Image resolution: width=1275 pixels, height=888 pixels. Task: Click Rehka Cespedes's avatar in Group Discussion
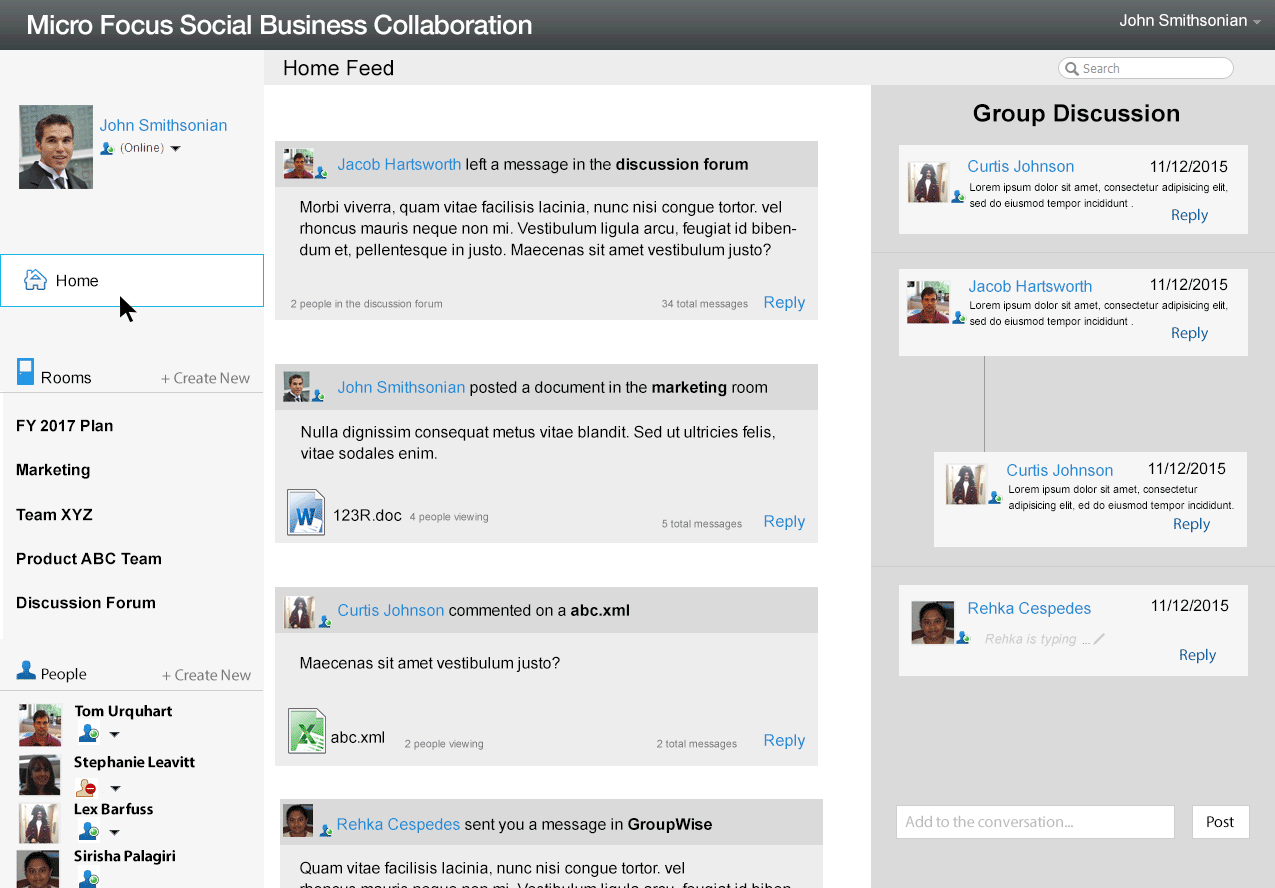coord(933,622)
